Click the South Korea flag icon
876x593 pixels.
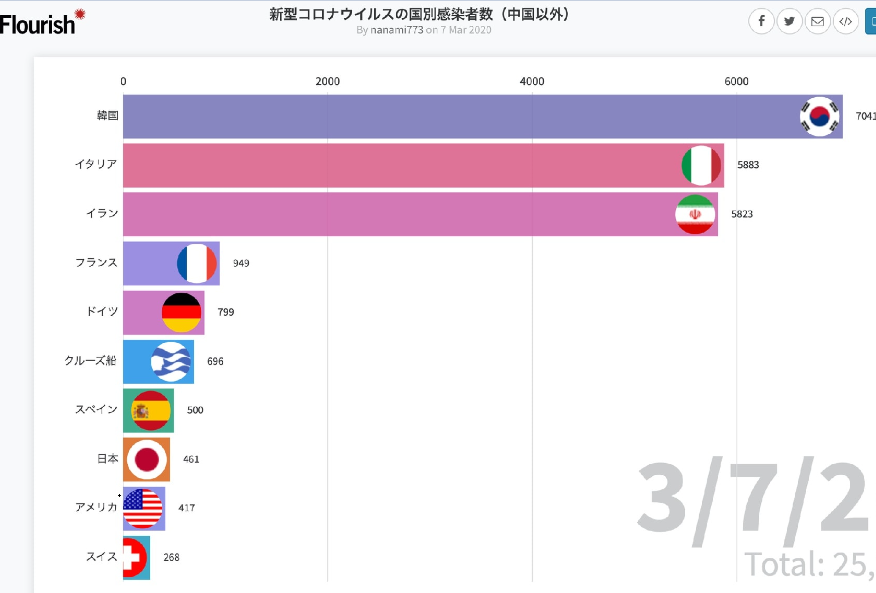tap(820, 116)
